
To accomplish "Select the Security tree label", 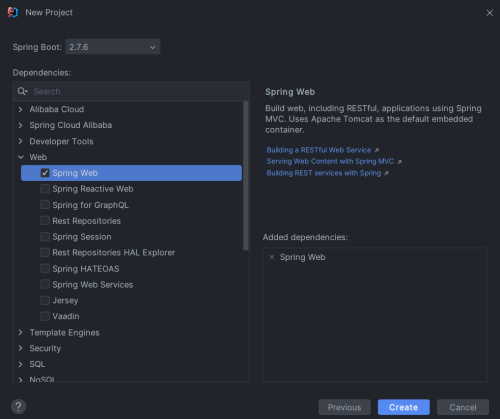I will pos(45,348).
